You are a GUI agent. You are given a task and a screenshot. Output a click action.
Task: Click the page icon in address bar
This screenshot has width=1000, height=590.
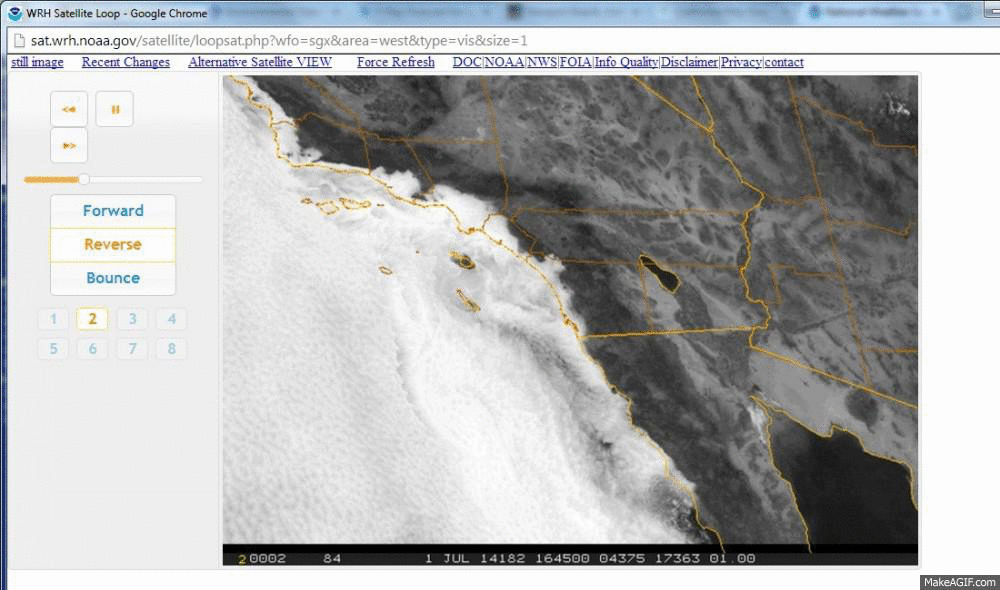click(17, 41)
